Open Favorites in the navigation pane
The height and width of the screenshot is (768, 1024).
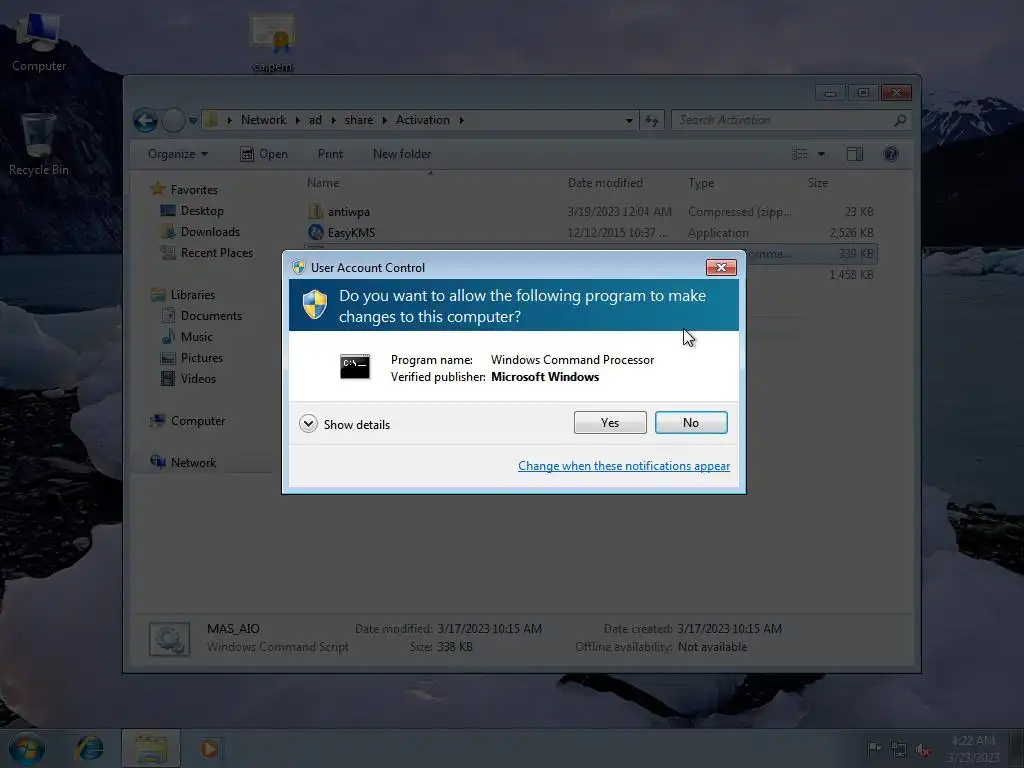(194, 189)
